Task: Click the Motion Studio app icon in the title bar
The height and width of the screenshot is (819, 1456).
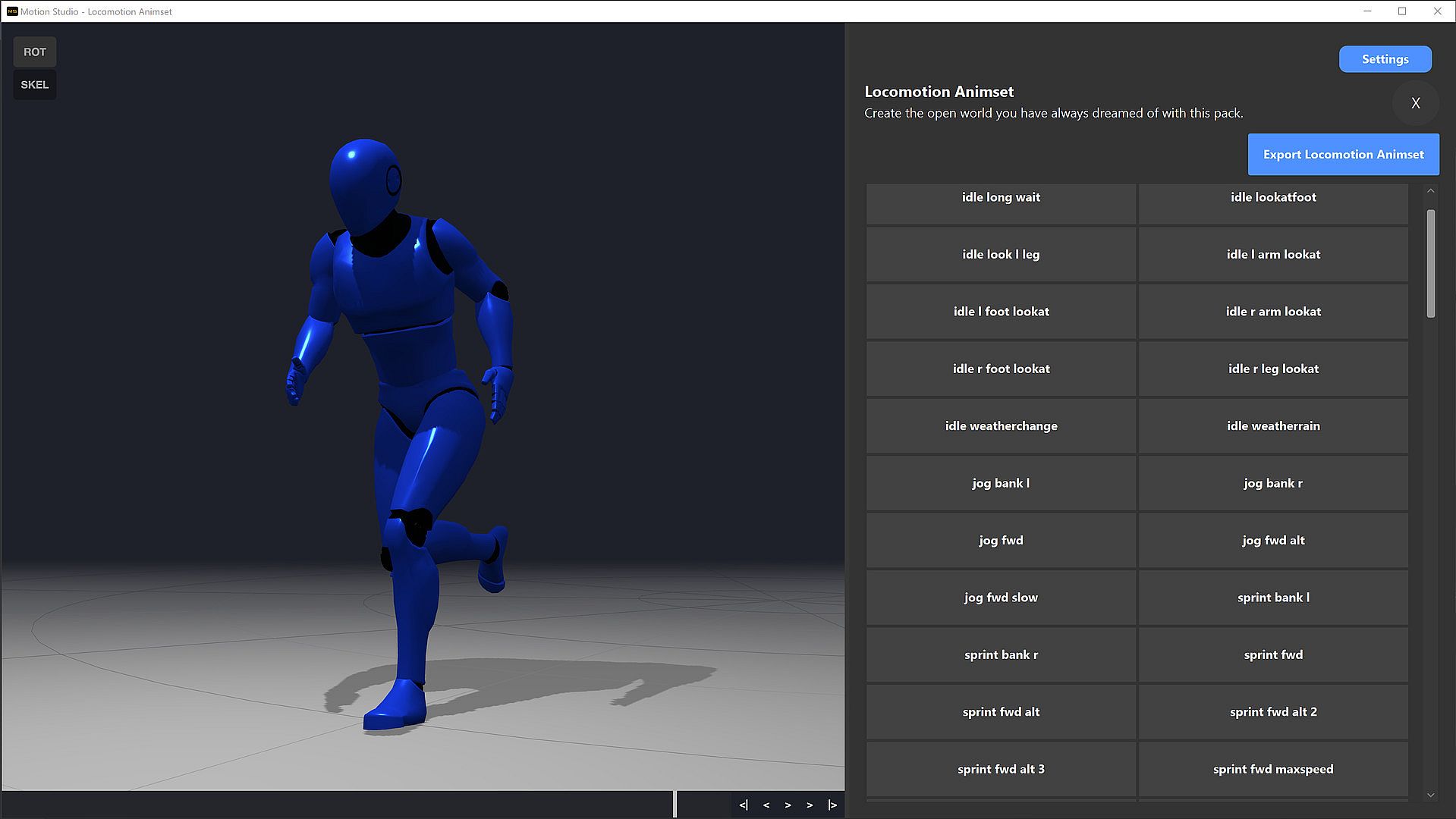Action: click(x=12, y=11)
